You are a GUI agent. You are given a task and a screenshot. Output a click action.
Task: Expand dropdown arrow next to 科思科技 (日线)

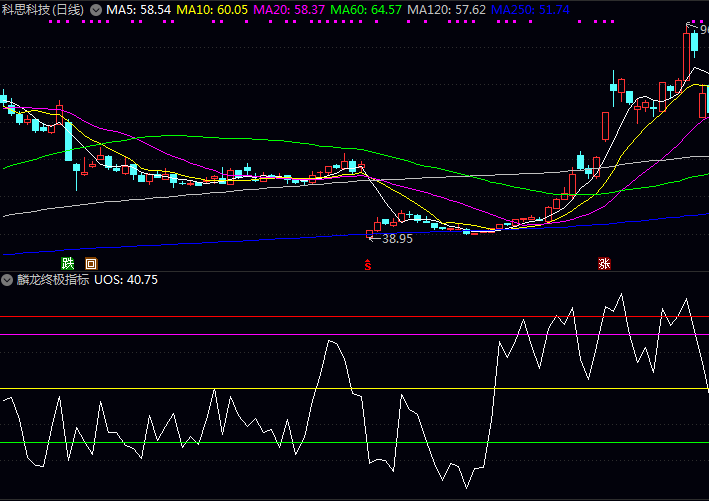96,9
